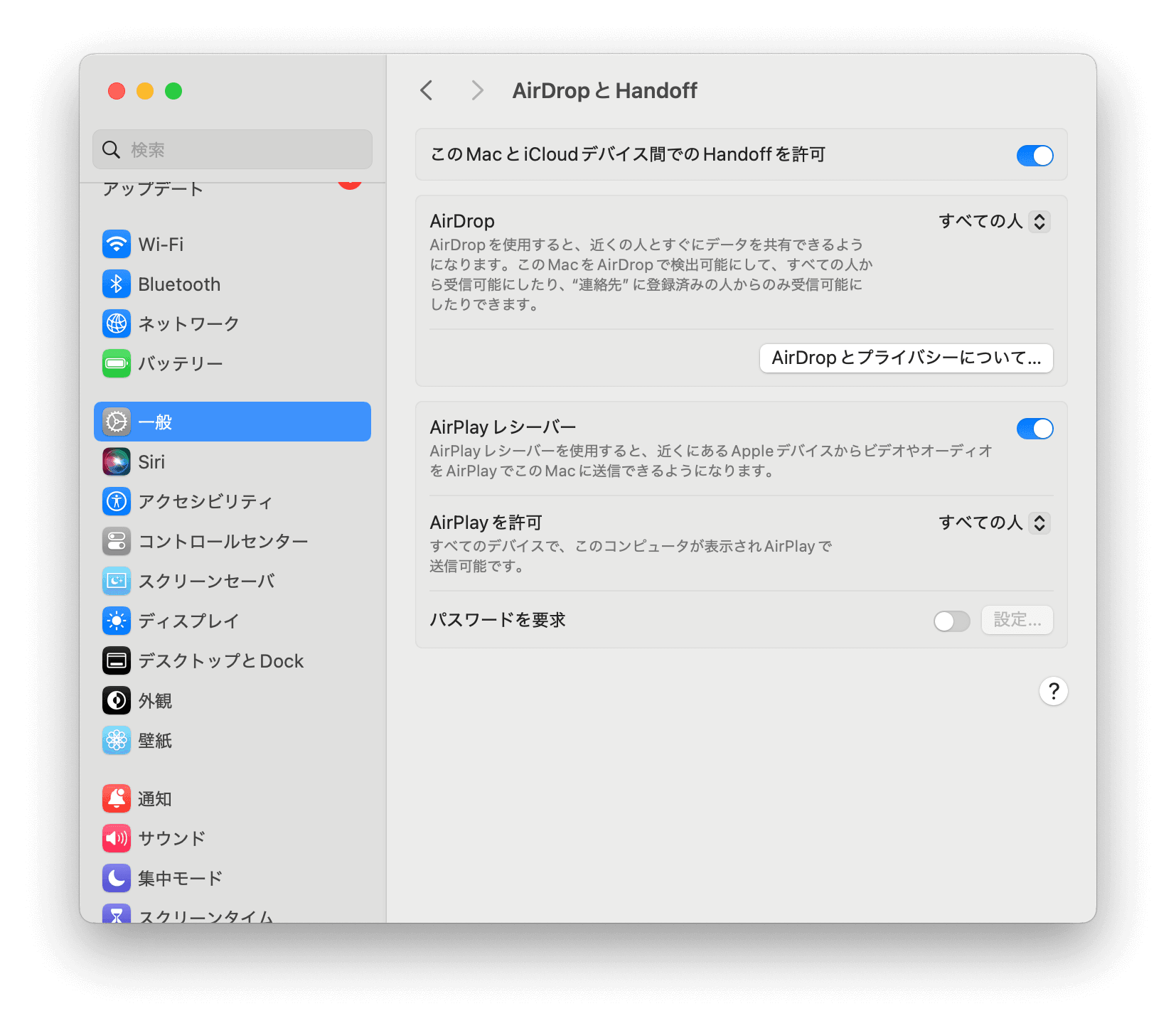Screen dimensions: 1176x1028
Task: Click the バッテリー battery icon
Action: [117, 364]
